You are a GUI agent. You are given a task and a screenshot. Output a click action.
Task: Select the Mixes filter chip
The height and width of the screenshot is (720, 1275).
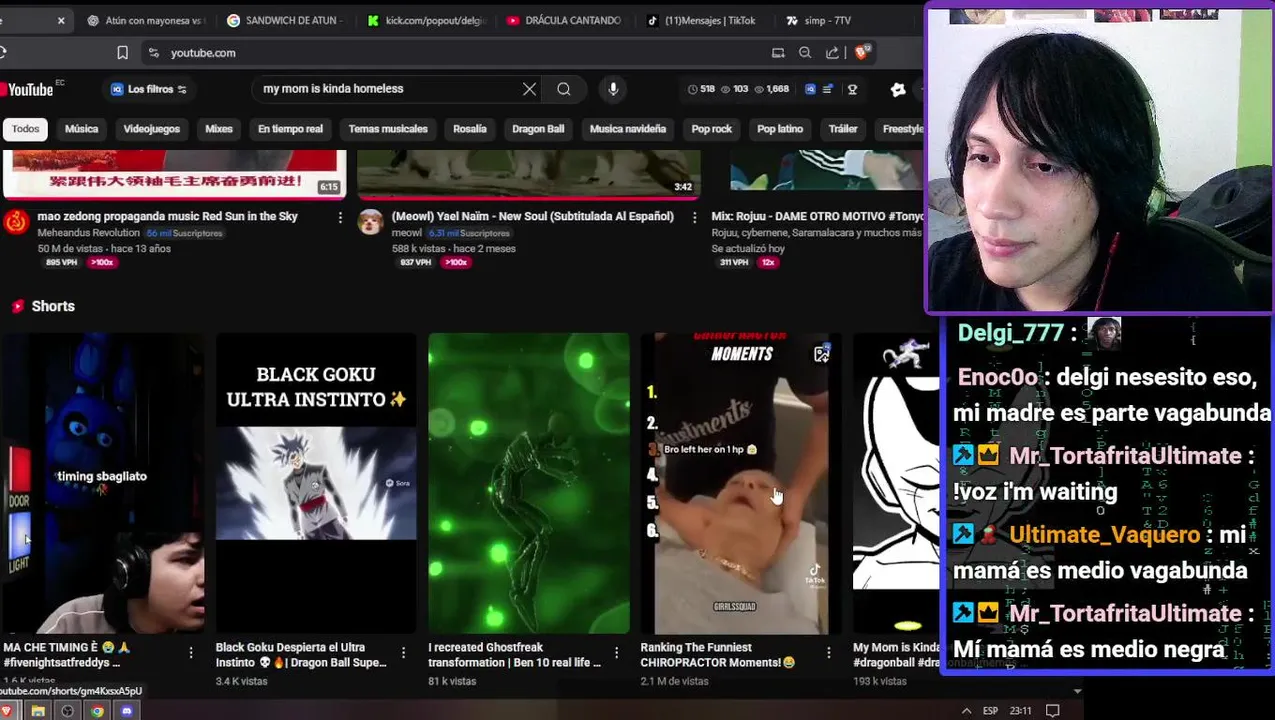(x=219, y=129)
